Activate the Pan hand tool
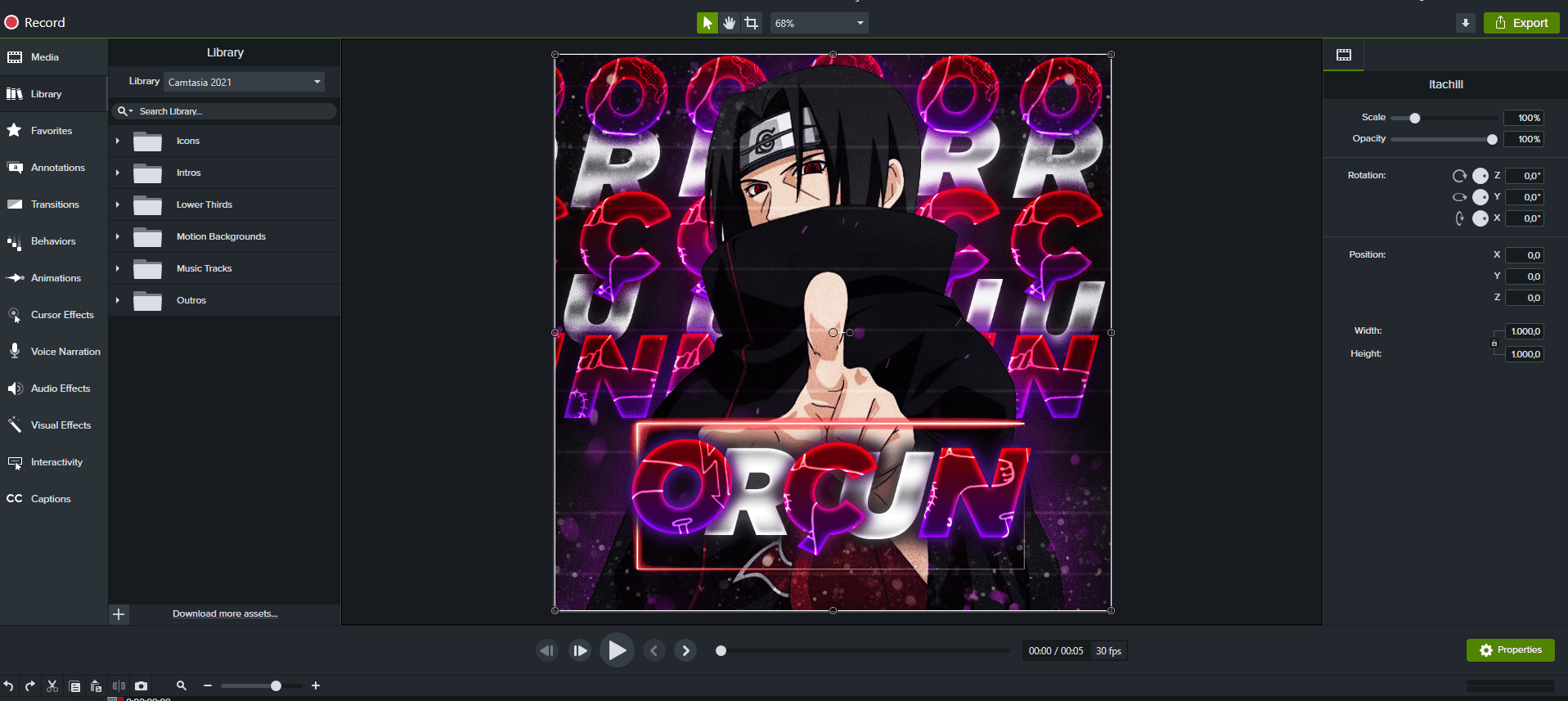Screen dimensions: 1568x701 [730, 23]
